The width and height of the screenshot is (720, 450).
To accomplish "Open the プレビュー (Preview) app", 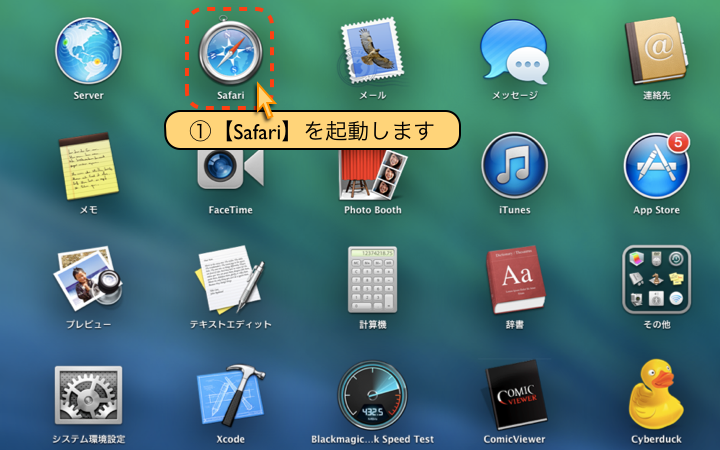I will [x=88, y=279].
